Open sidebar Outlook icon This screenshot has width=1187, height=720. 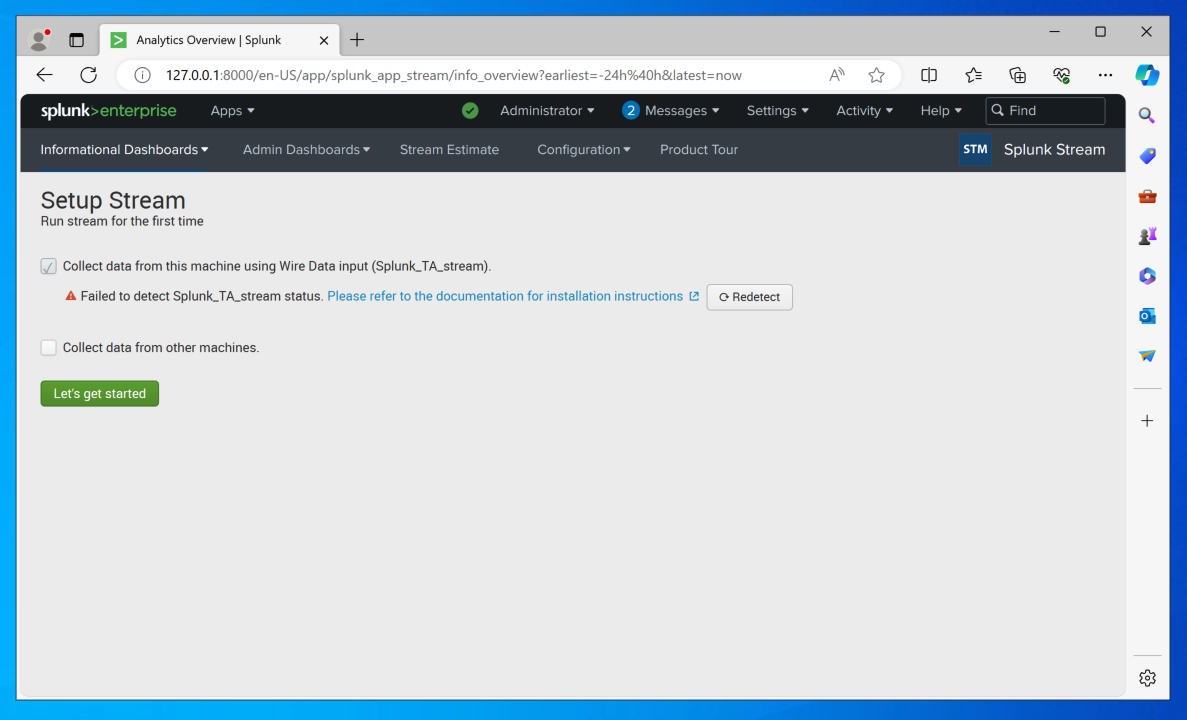click(x=1147, y=316)
